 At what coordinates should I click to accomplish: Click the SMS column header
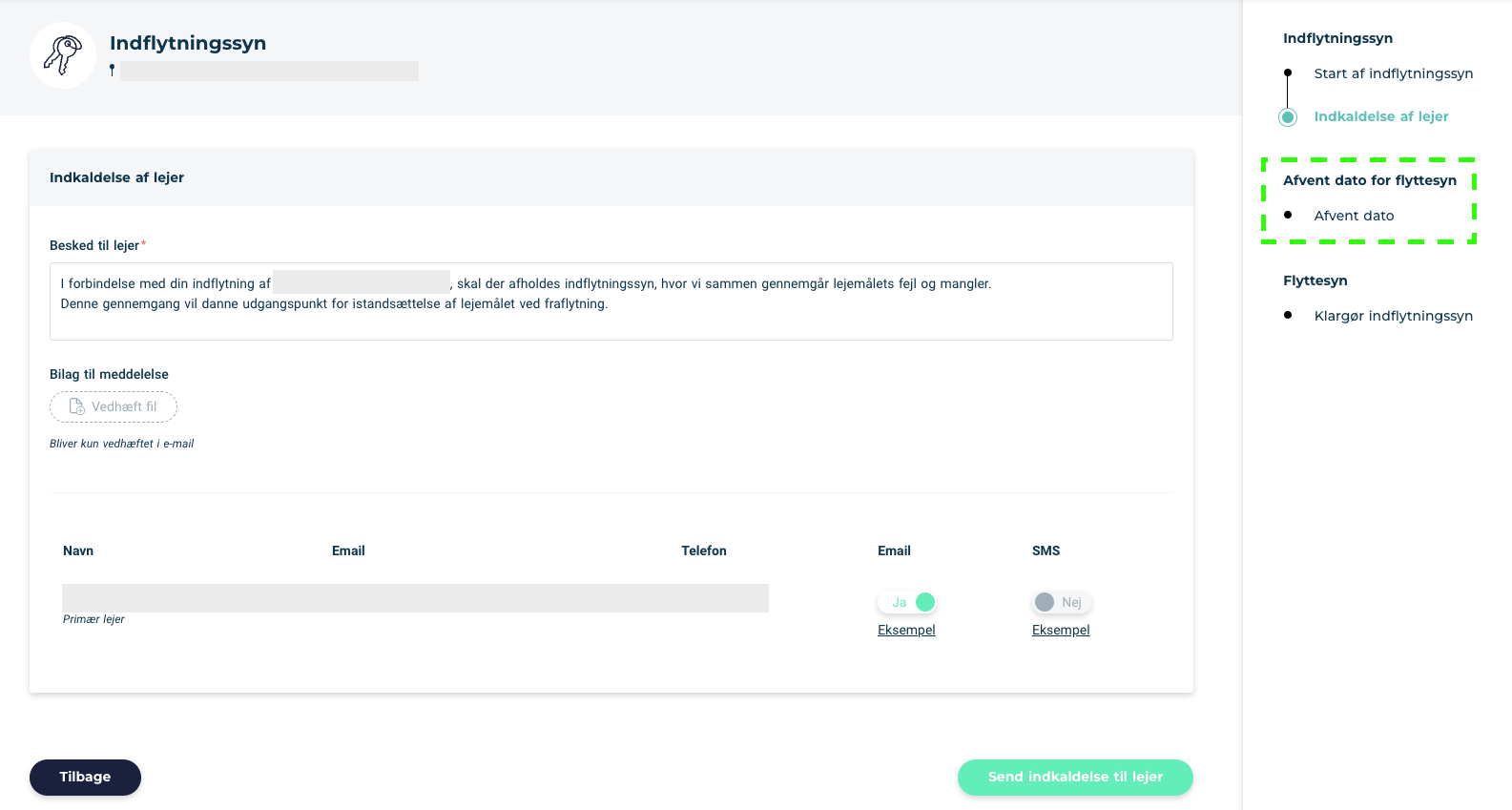(x=1046, y=550)
